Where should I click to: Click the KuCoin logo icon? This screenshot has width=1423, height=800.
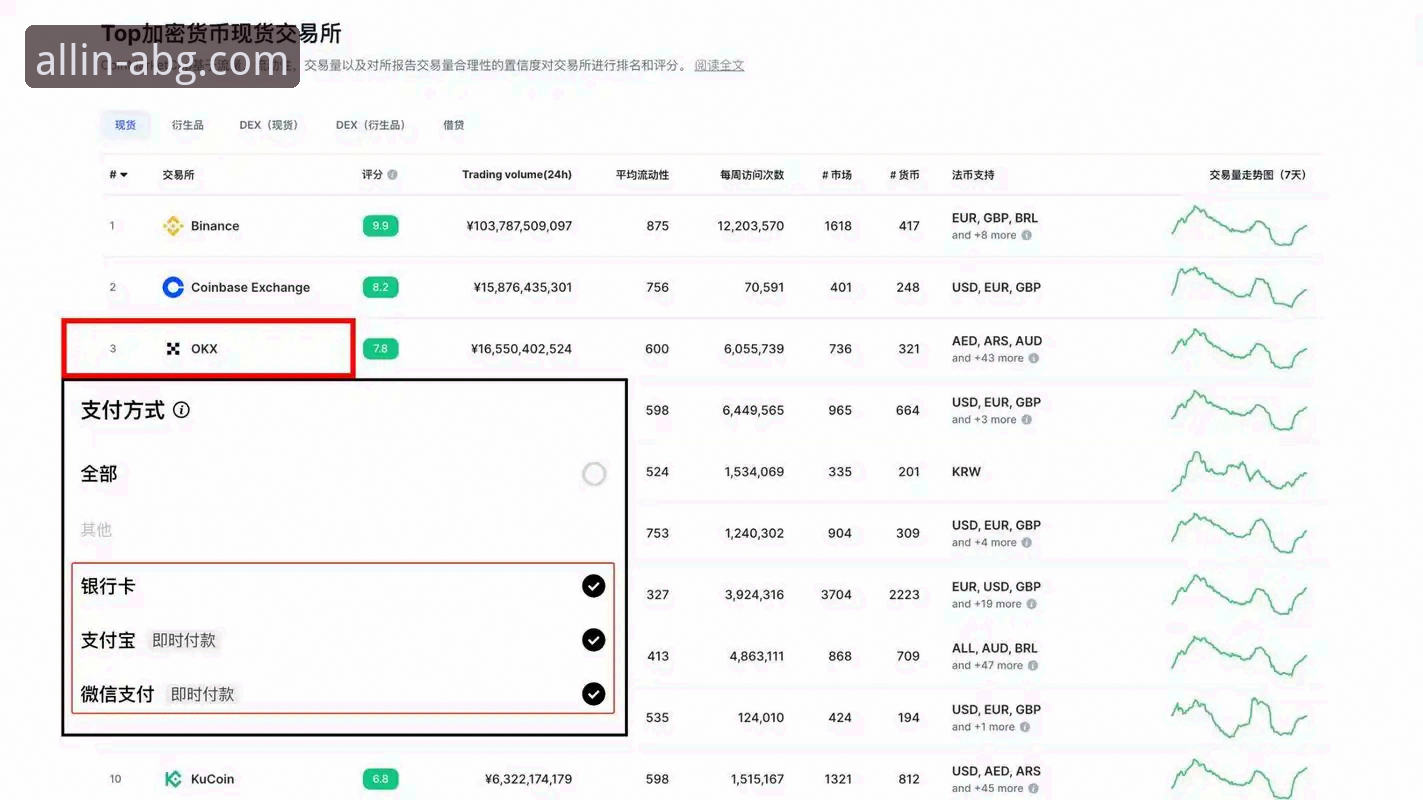tap(173, 779)
